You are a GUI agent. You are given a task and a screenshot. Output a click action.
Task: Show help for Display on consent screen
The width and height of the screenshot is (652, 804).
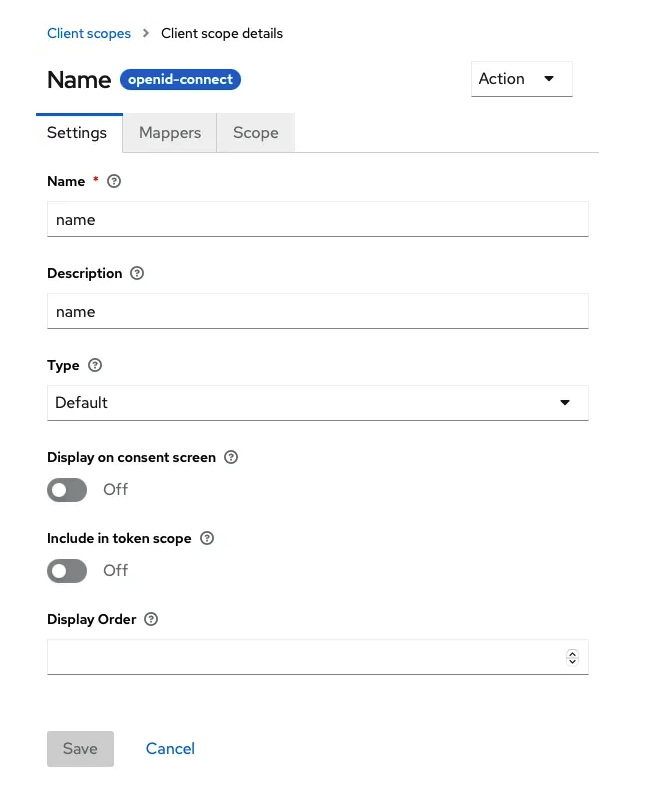(x=231, y=457)
